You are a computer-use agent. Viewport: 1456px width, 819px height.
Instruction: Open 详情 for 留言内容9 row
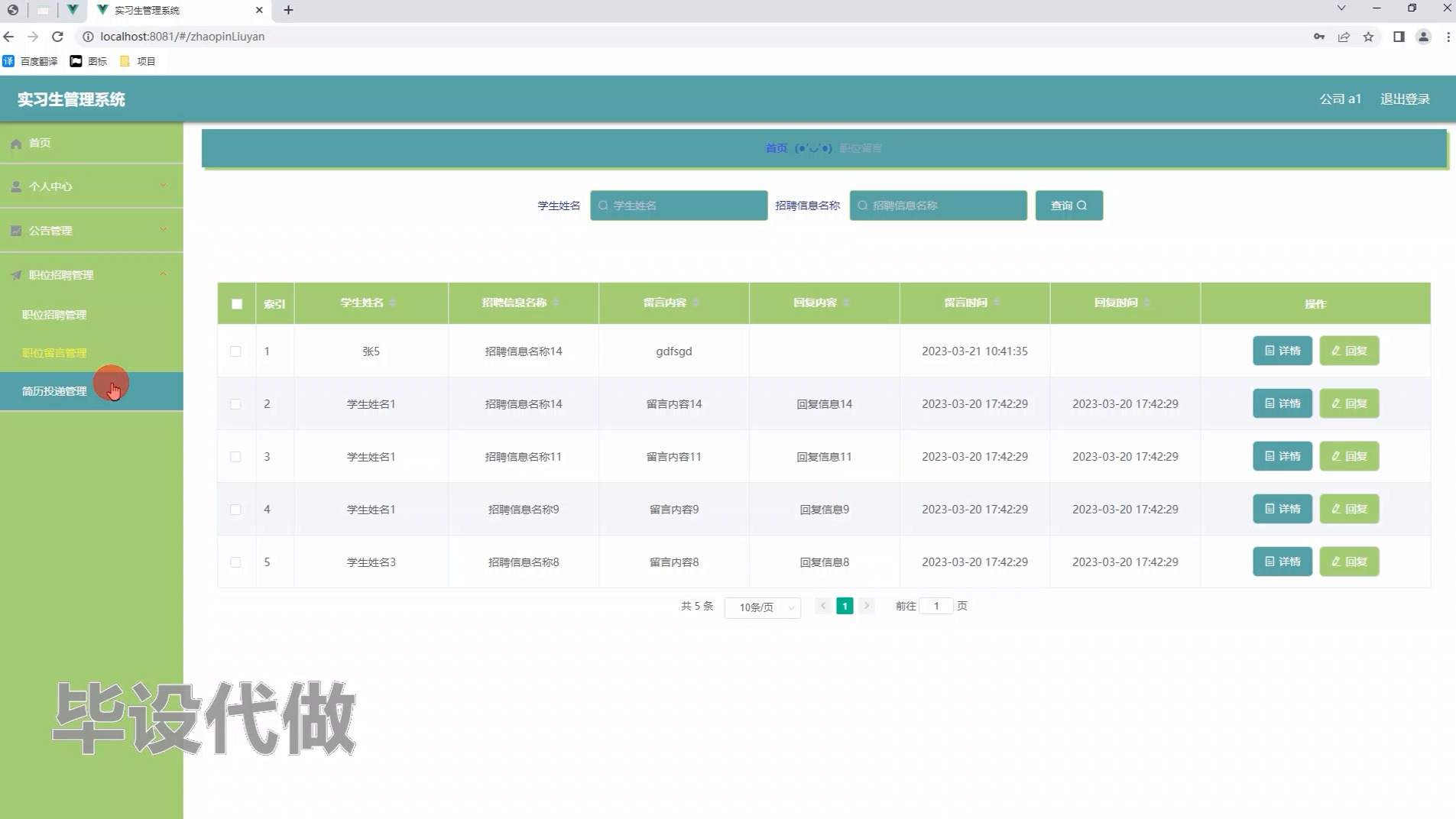[x=1282, y=509]
